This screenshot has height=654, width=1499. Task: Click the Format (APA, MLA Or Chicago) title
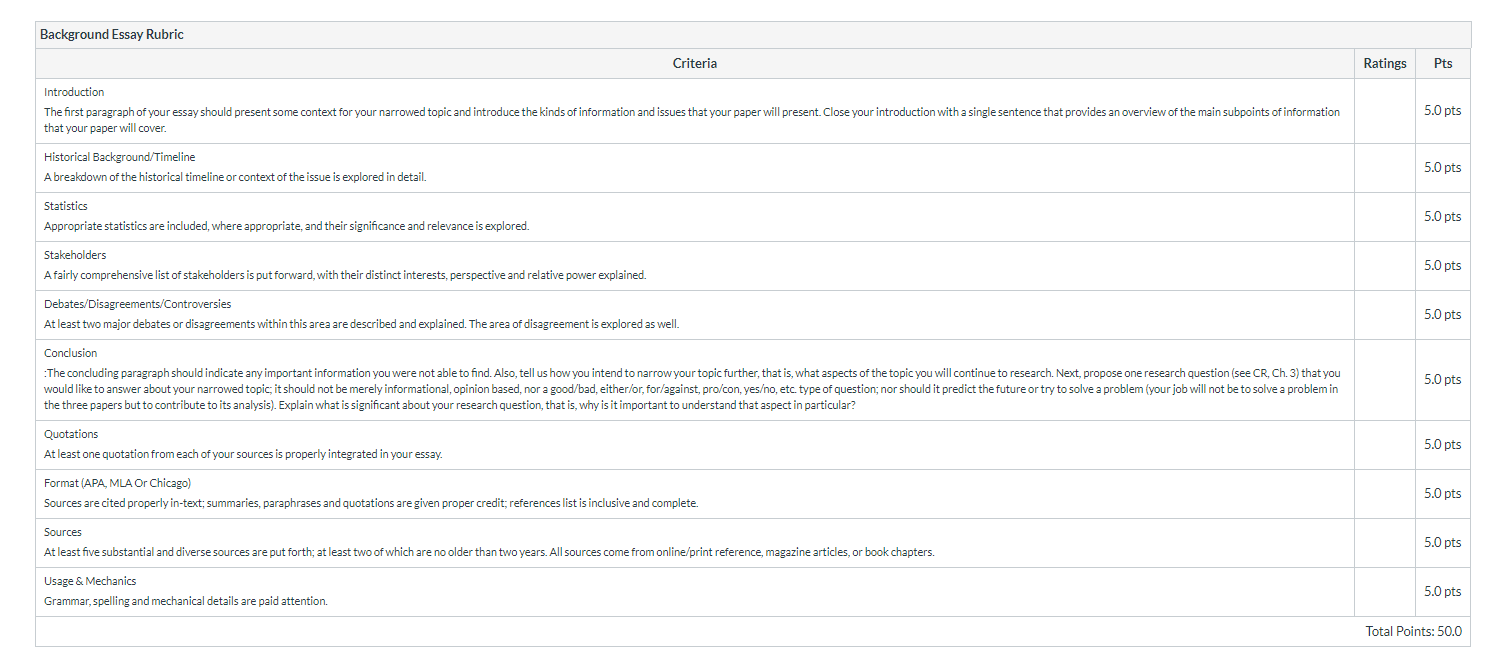coord(118,483)
